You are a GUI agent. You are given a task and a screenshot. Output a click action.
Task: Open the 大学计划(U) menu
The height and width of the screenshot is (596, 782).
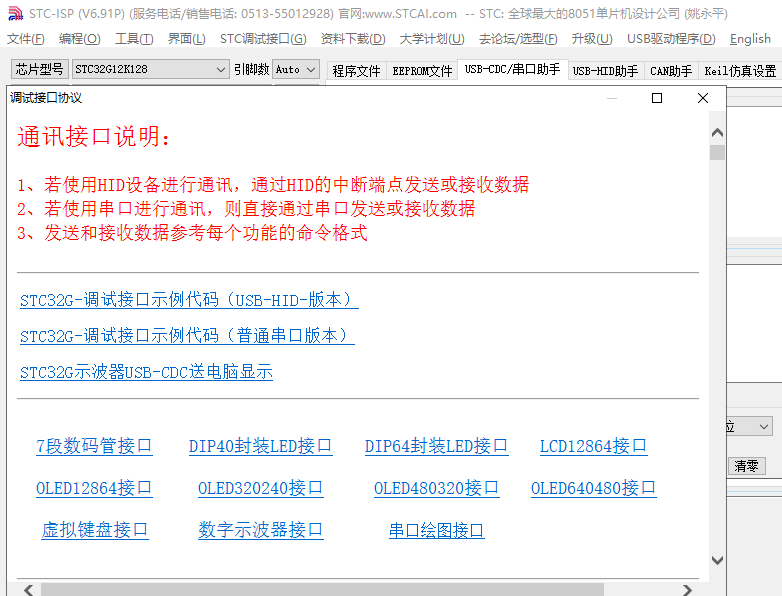[x=432, y=39]
